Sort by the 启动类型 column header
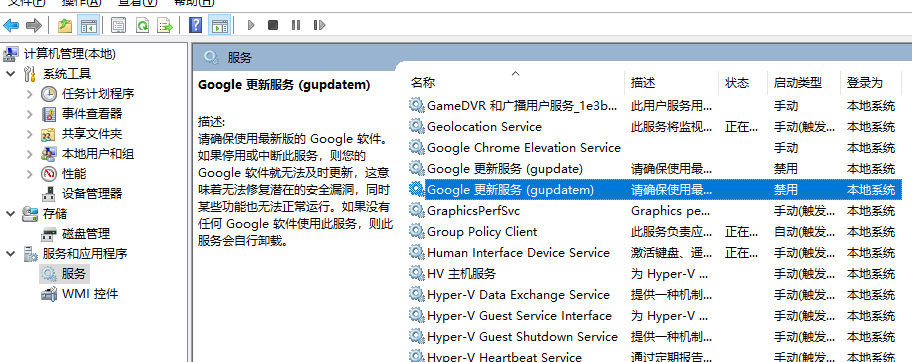This screenshot has height=362, width=912. click(797, 83)
